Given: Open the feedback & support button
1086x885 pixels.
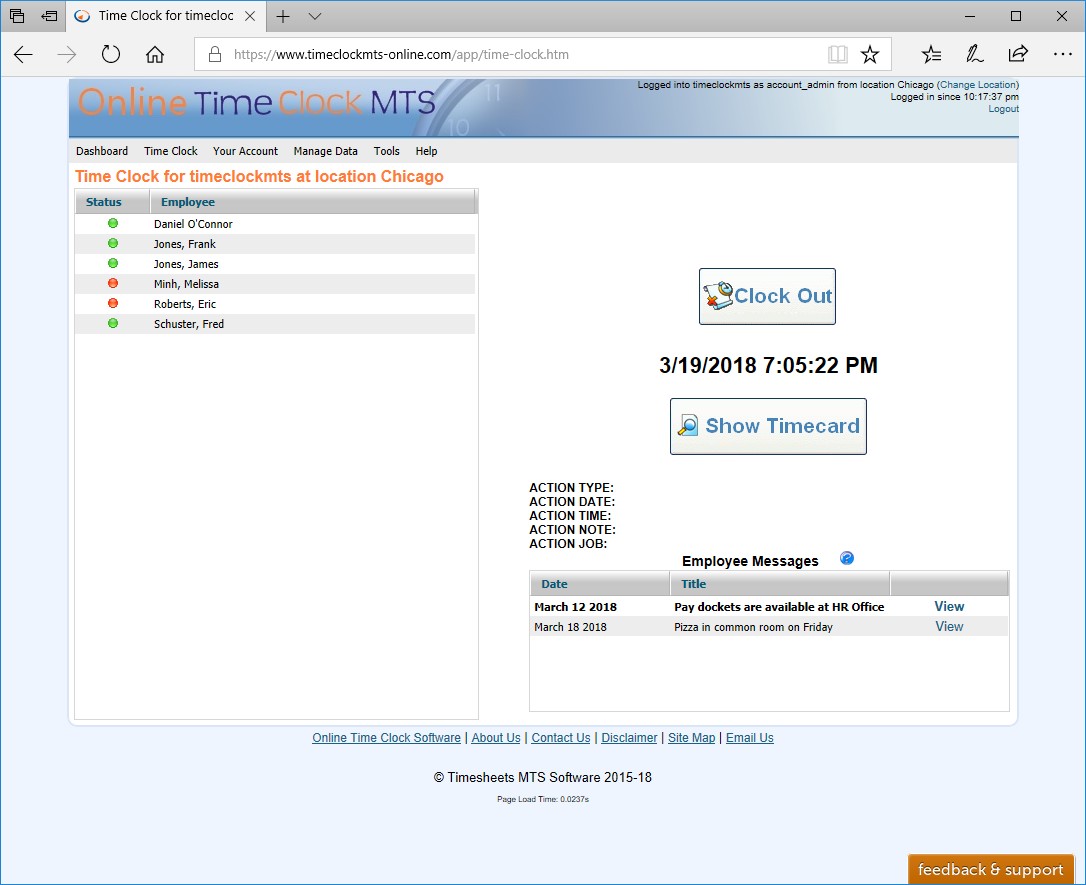Looking at the screenshot, I should (x=990, y=869).
